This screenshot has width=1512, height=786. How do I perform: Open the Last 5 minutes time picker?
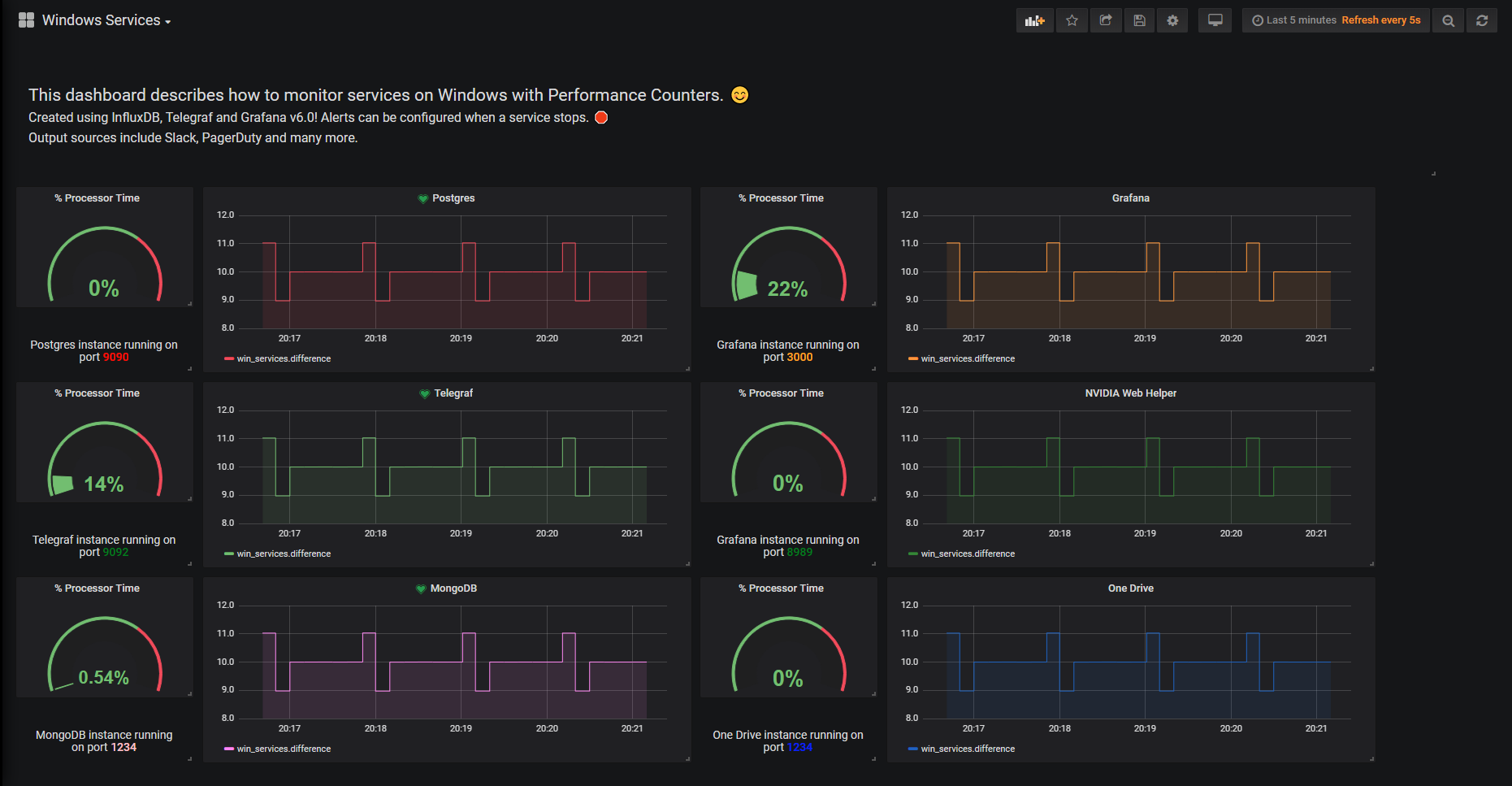(1336, 20)
